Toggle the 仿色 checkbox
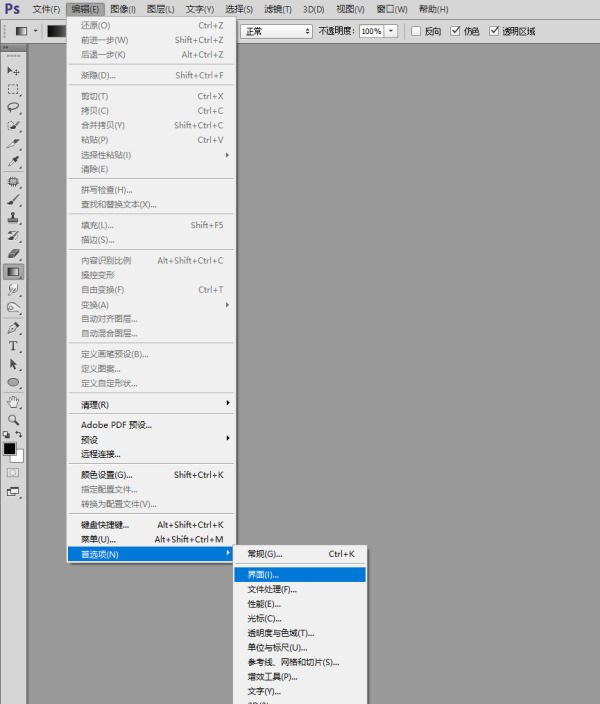This screenshot has width=600, height=704. tap(455, 31)
